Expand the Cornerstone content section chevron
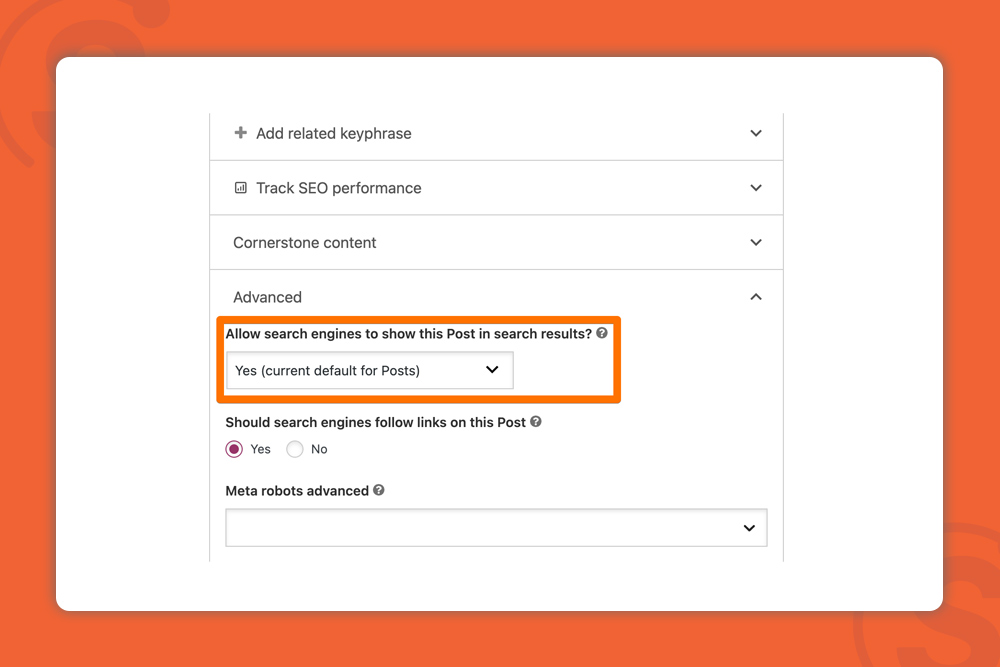This screenshot has height=667, width=1000. pyautogui.click(x=756, y=242)
